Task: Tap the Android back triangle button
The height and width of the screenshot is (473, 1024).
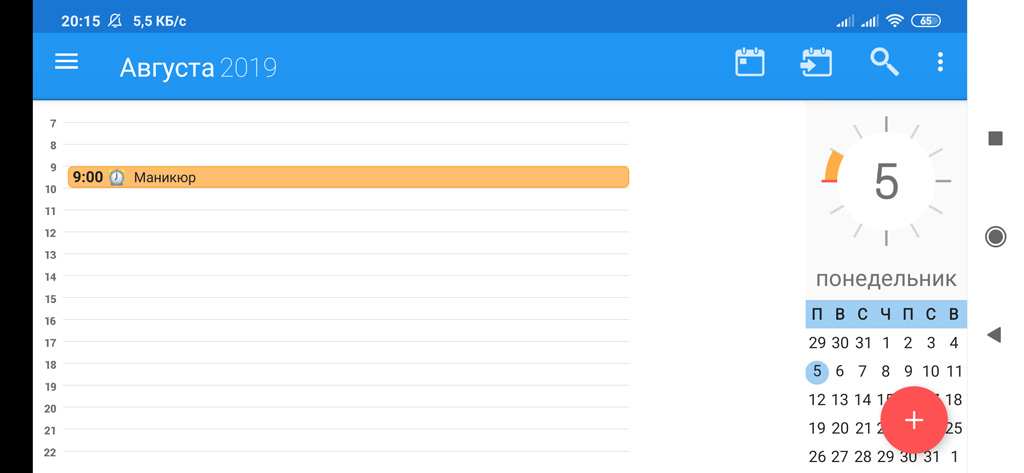Action: [994, 335]
